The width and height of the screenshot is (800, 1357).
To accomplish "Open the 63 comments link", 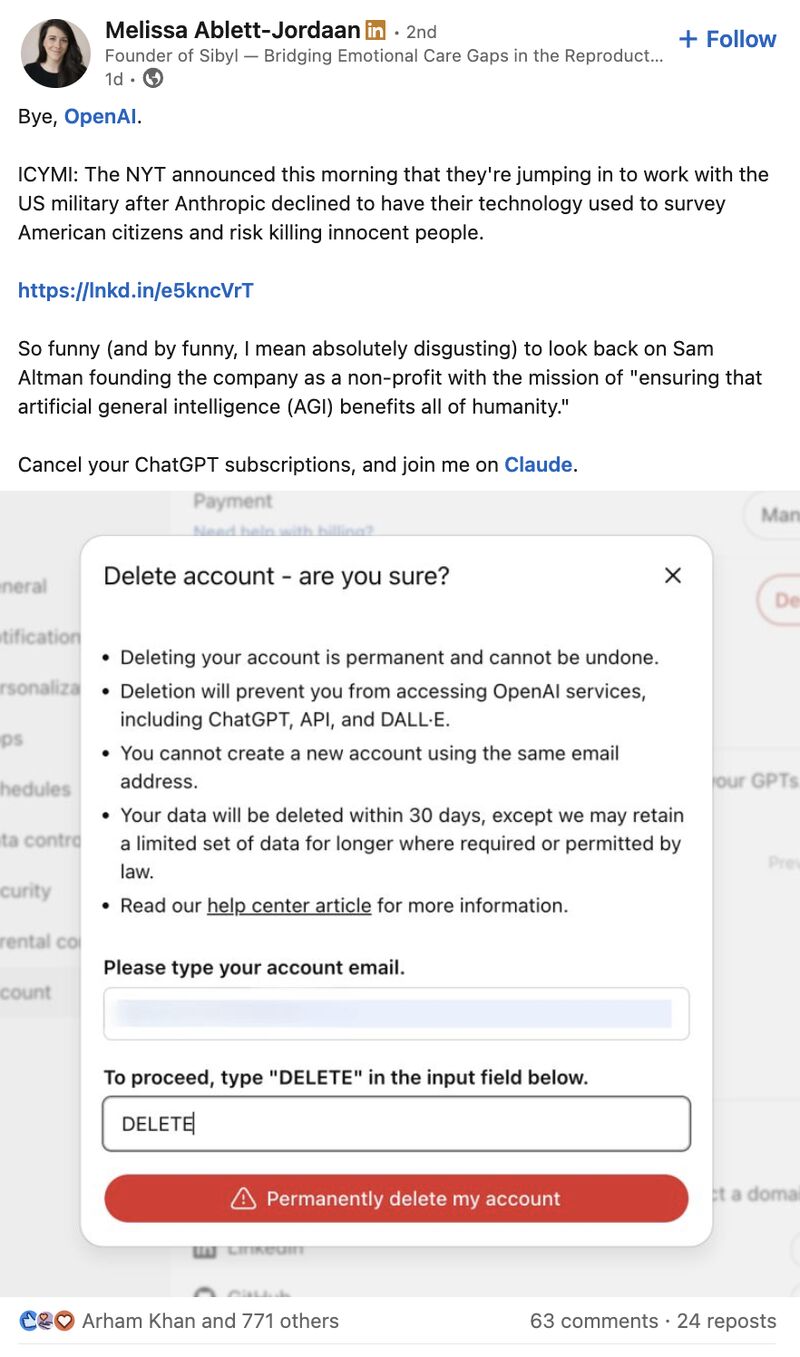I will pyautogui.click(x=594, y=1321).
